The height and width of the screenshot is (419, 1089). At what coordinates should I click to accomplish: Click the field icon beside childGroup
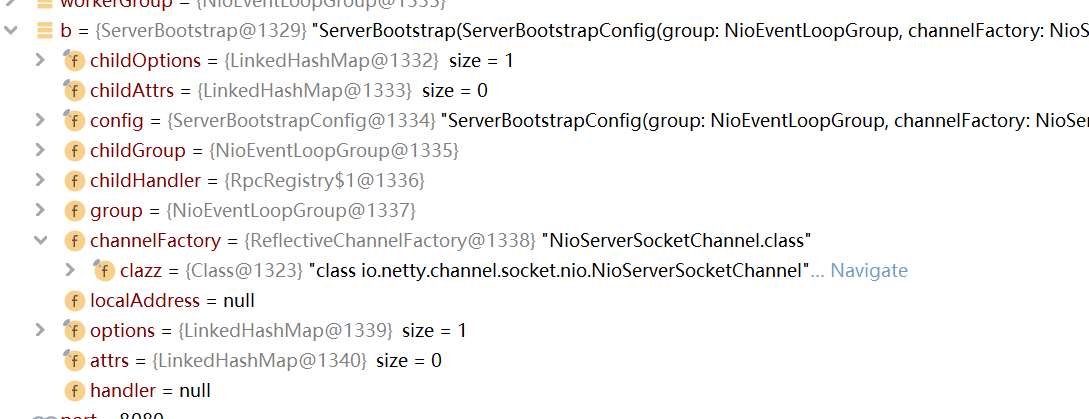point(74,150)
